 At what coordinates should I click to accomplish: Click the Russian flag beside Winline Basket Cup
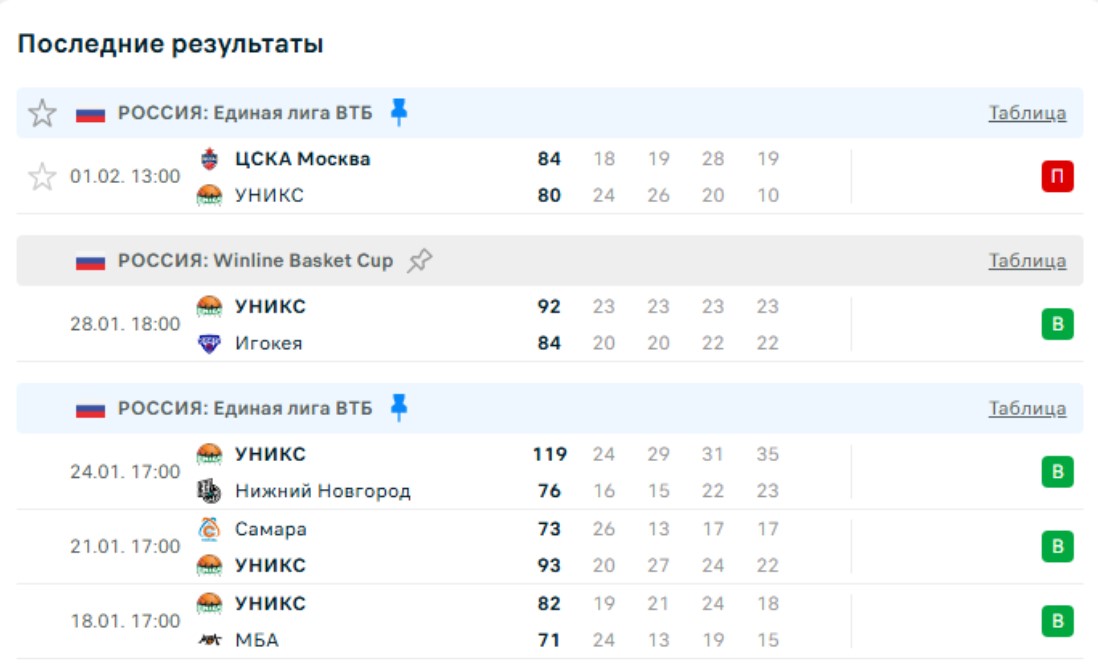click(x=90, y=262)
